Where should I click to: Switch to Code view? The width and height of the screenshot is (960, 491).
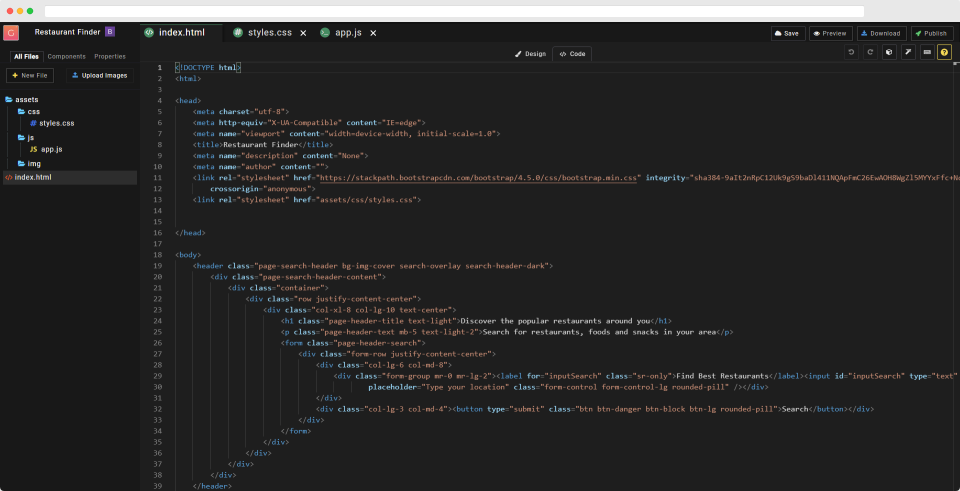572,54
